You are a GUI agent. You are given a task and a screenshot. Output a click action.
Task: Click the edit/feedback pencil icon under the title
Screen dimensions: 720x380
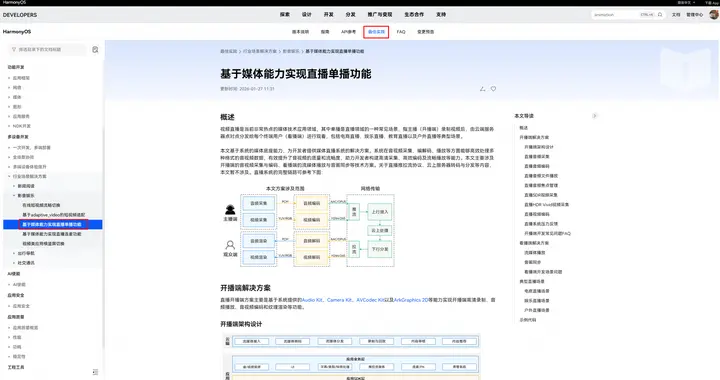click(483, 89)
